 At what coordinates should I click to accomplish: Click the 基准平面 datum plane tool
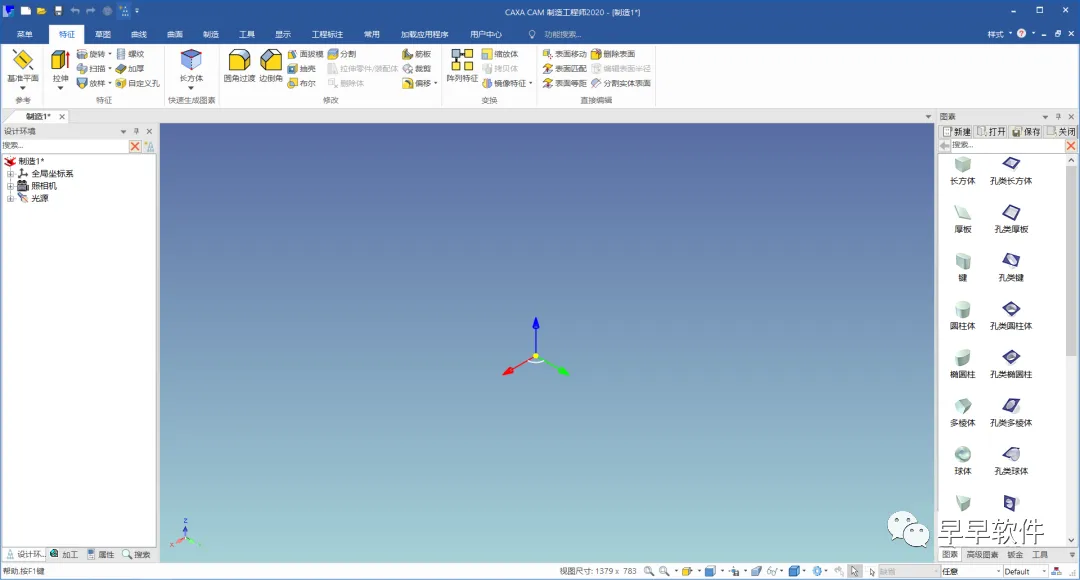[x=23, y=65]
